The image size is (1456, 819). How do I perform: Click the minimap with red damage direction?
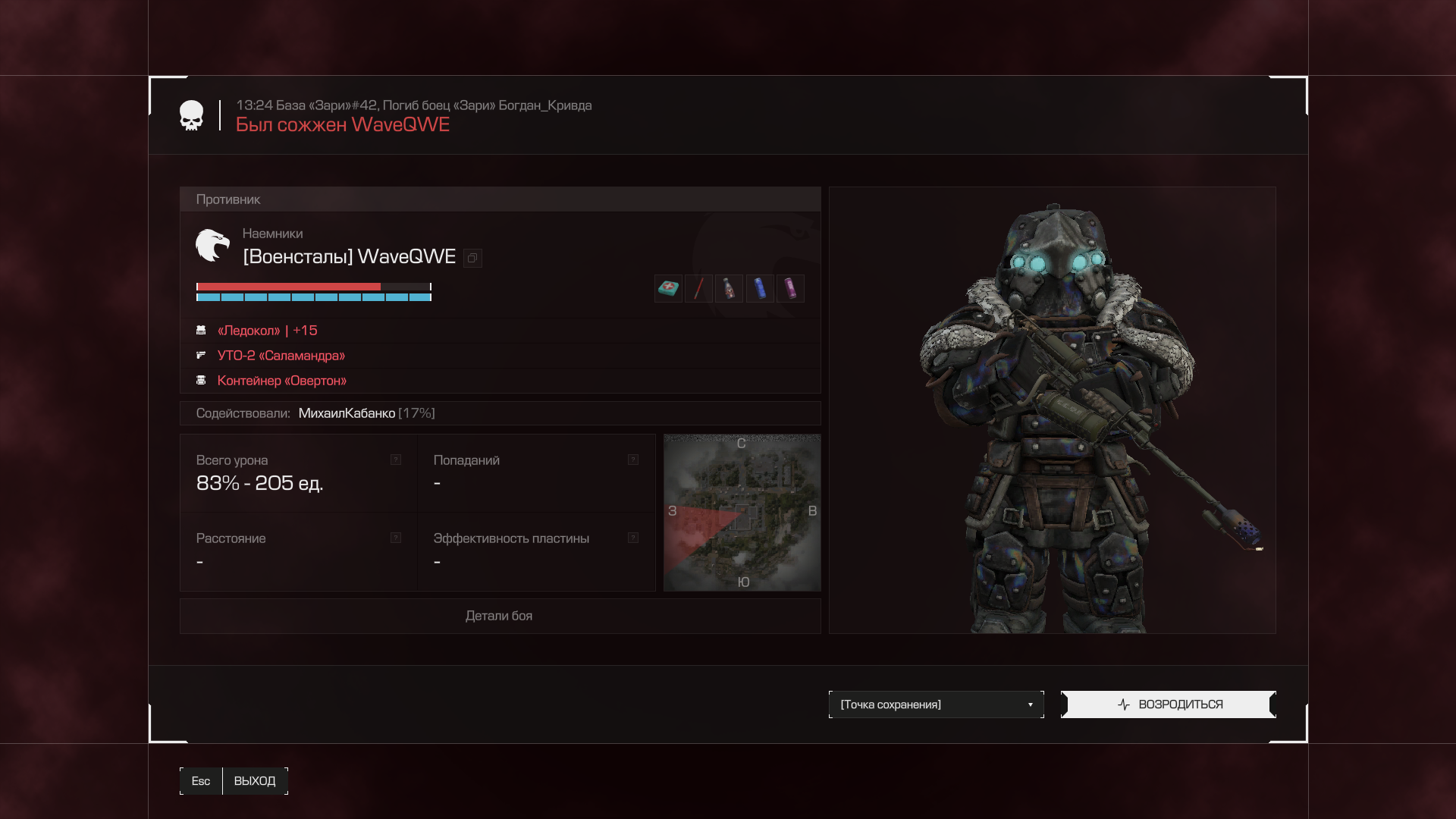click(742, 513)
